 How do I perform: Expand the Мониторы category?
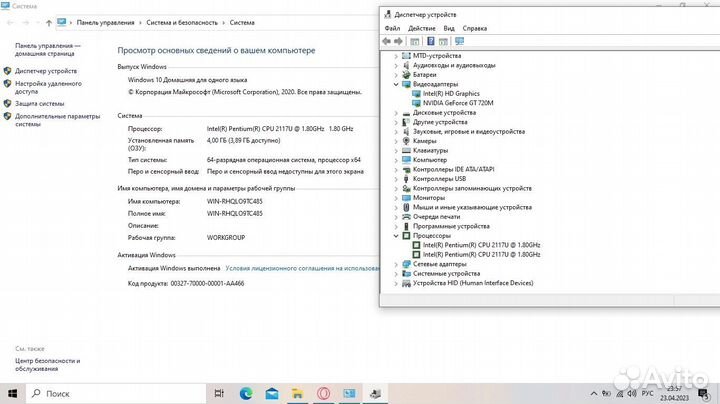tap(396, 198)
